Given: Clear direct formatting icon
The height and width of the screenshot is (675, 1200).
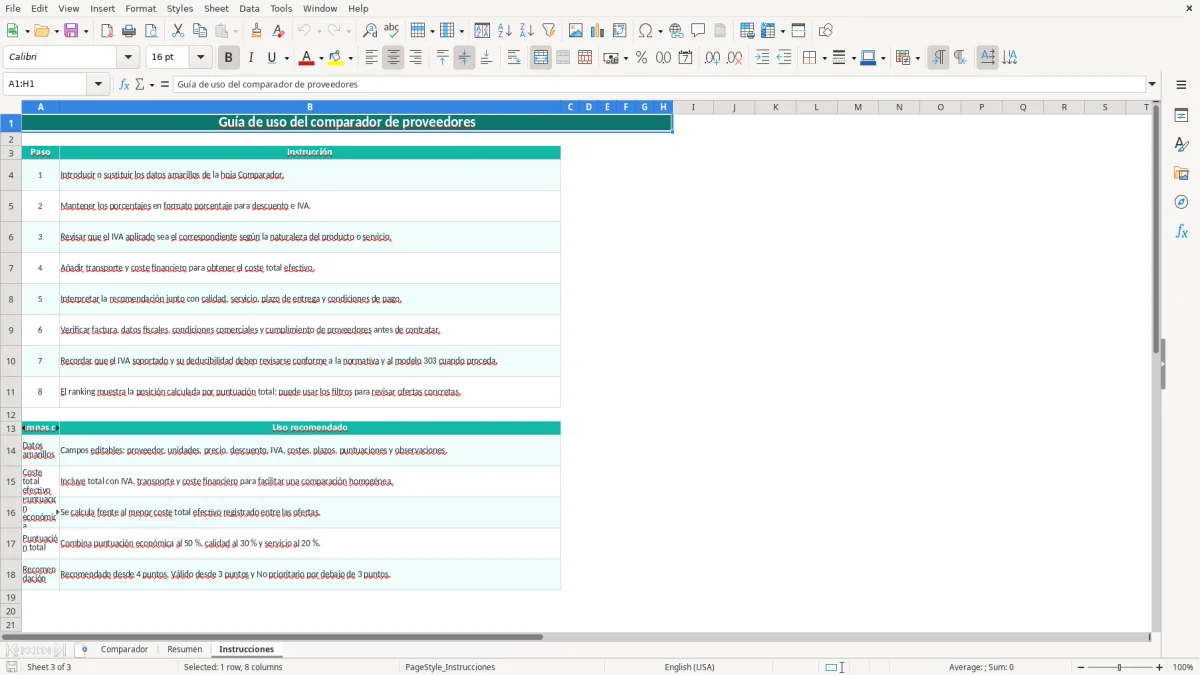Looking at the screenshot, I should click(279, 31).
